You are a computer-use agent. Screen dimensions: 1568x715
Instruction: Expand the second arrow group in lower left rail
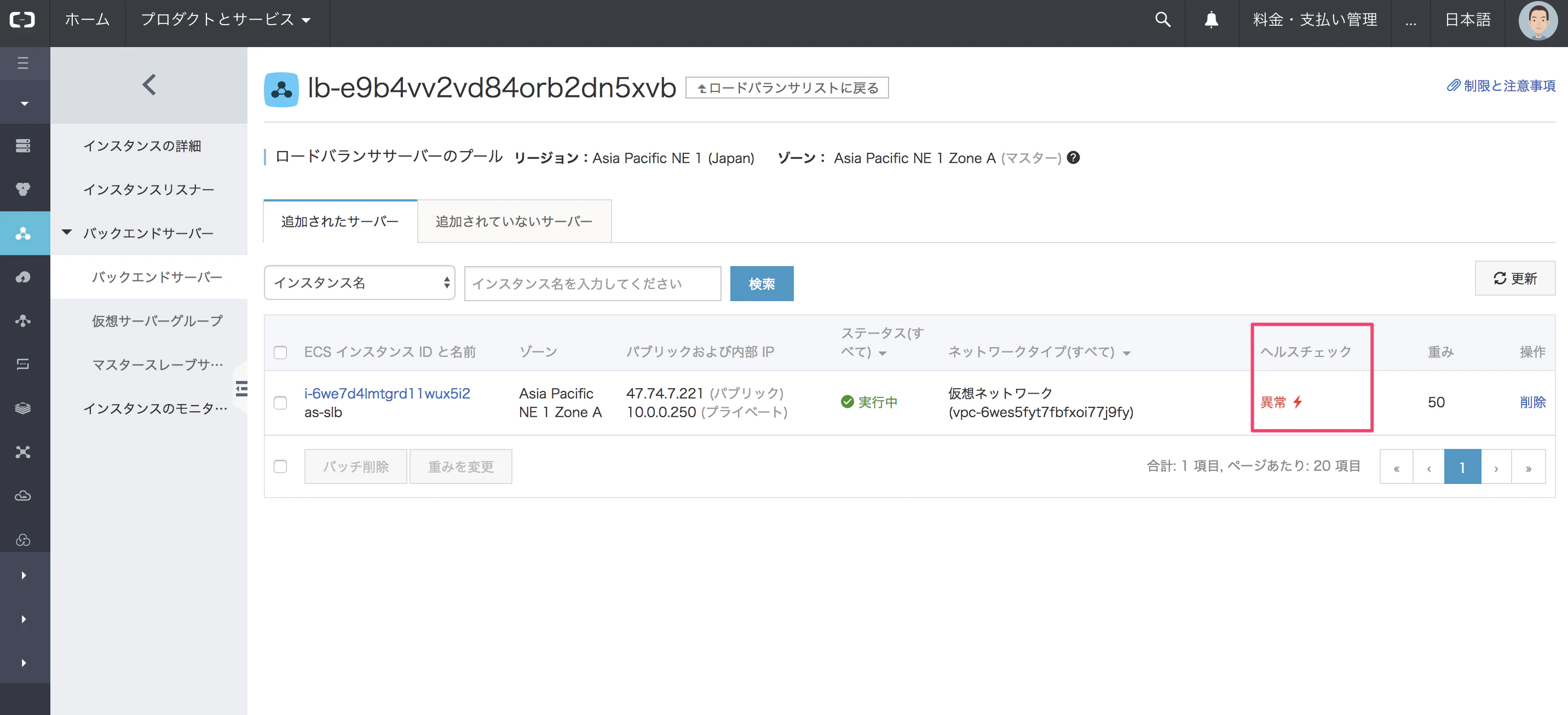[x=23, y=619]
